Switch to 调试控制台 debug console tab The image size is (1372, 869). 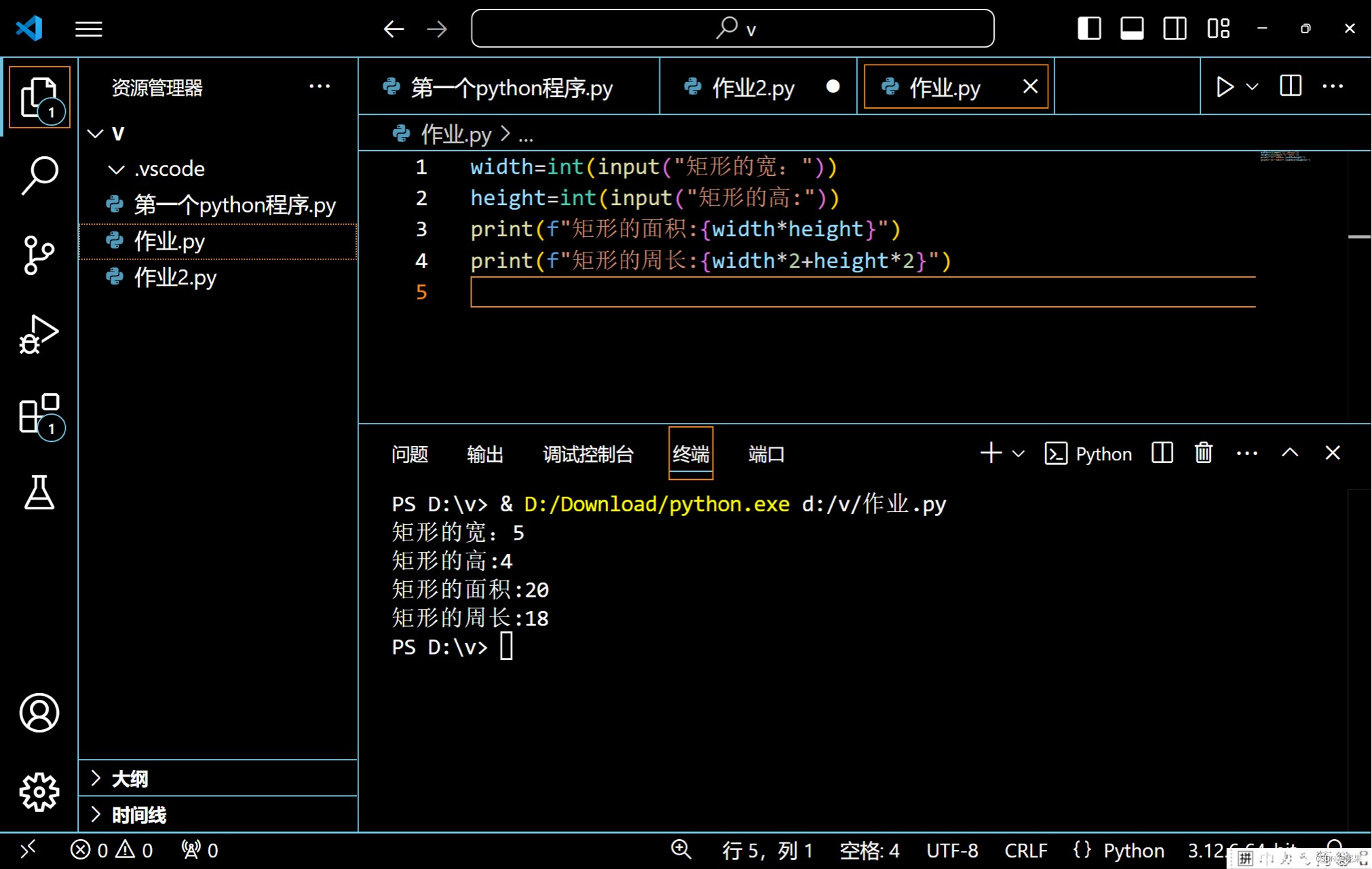[588, 454]
